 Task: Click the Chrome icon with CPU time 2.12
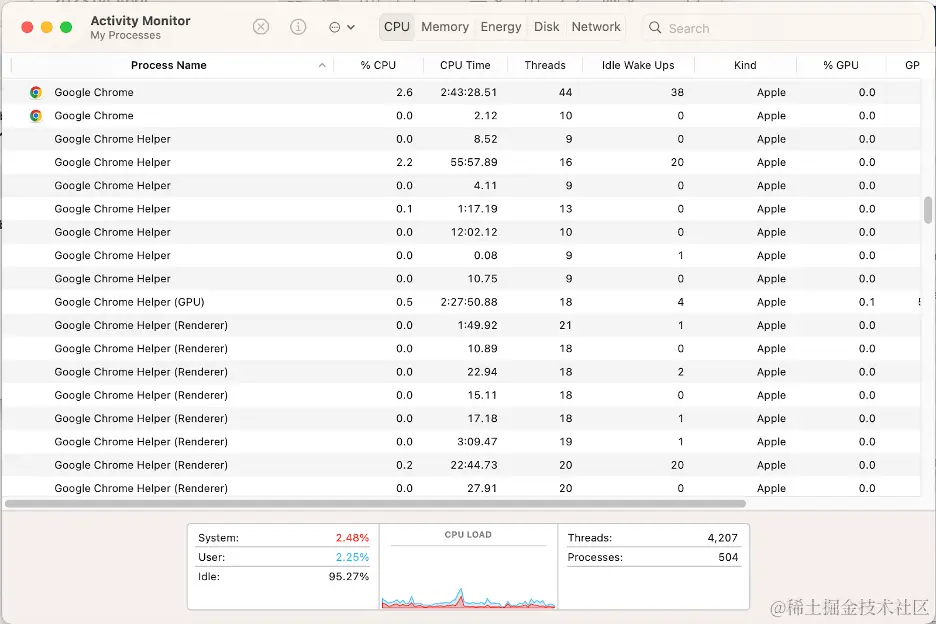click(x=36, y=116)
